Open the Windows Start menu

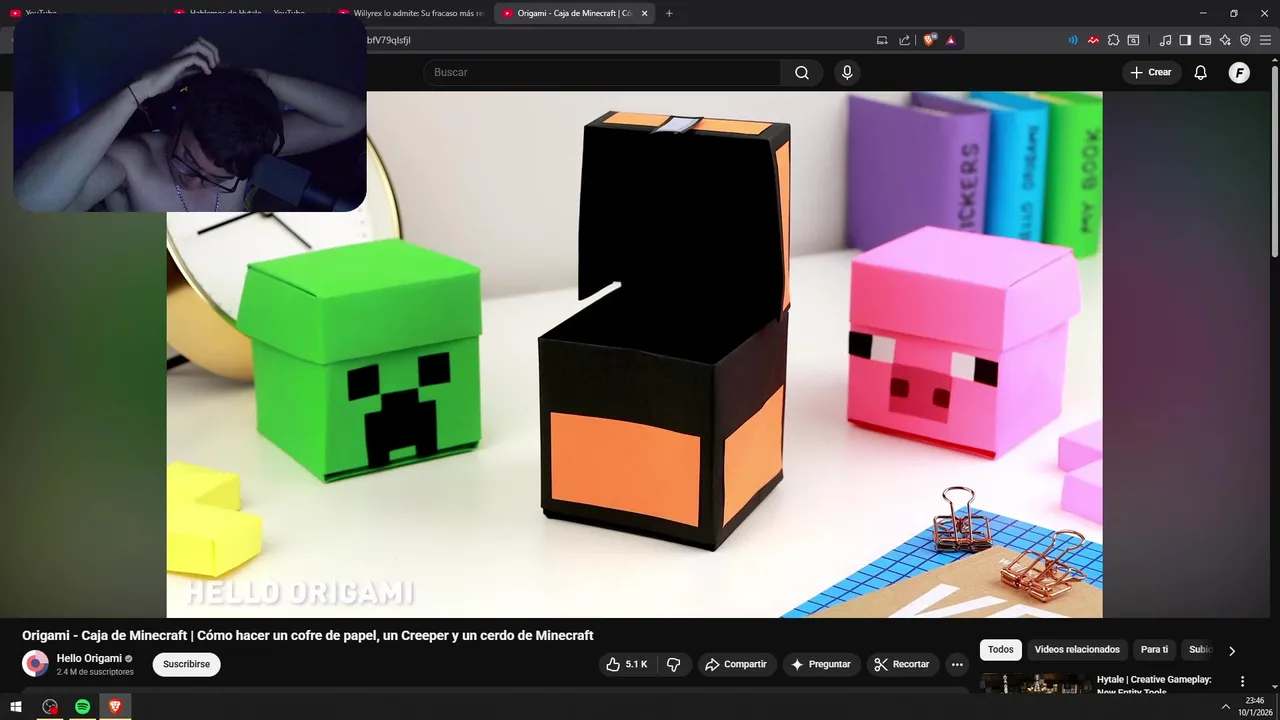tap(15, 707)
